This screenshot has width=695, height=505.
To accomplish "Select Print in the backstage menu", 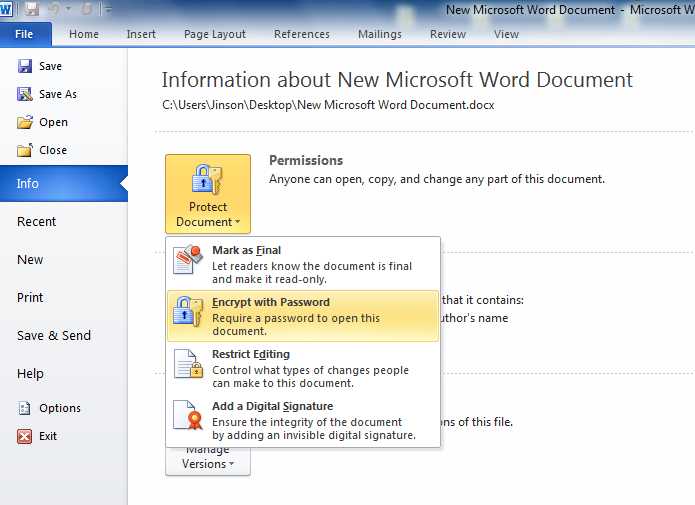I will click(x=64, y=298).
